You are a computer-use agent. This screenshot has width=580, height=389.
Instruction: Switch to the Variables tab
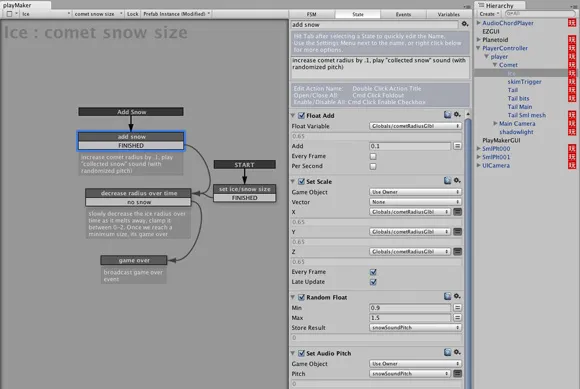click(449, 14)
